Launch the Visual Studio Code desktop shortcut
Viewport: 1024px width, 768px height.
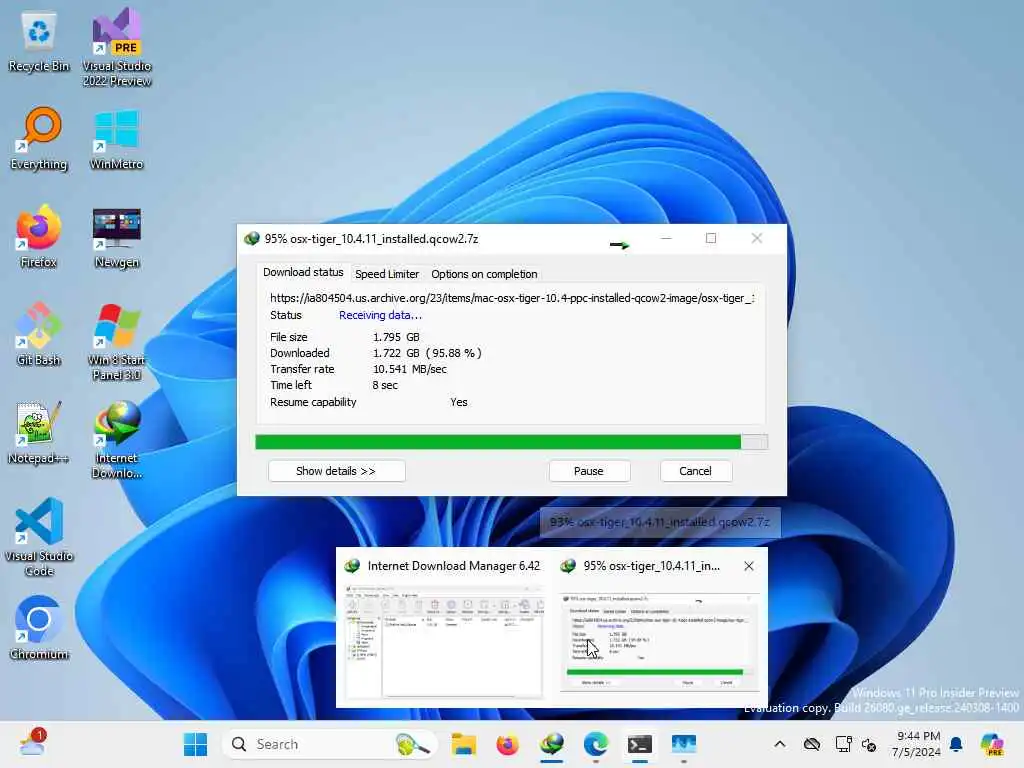click(x=39, y=537)
